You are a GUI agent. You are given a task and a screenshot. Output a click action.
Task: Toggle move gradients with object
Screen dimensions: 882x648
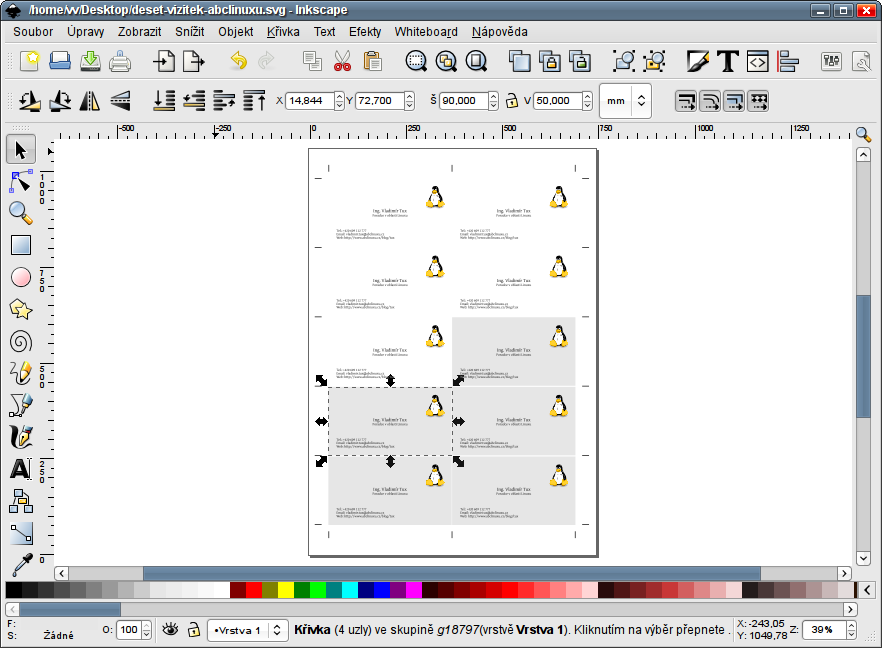(734, 101)
